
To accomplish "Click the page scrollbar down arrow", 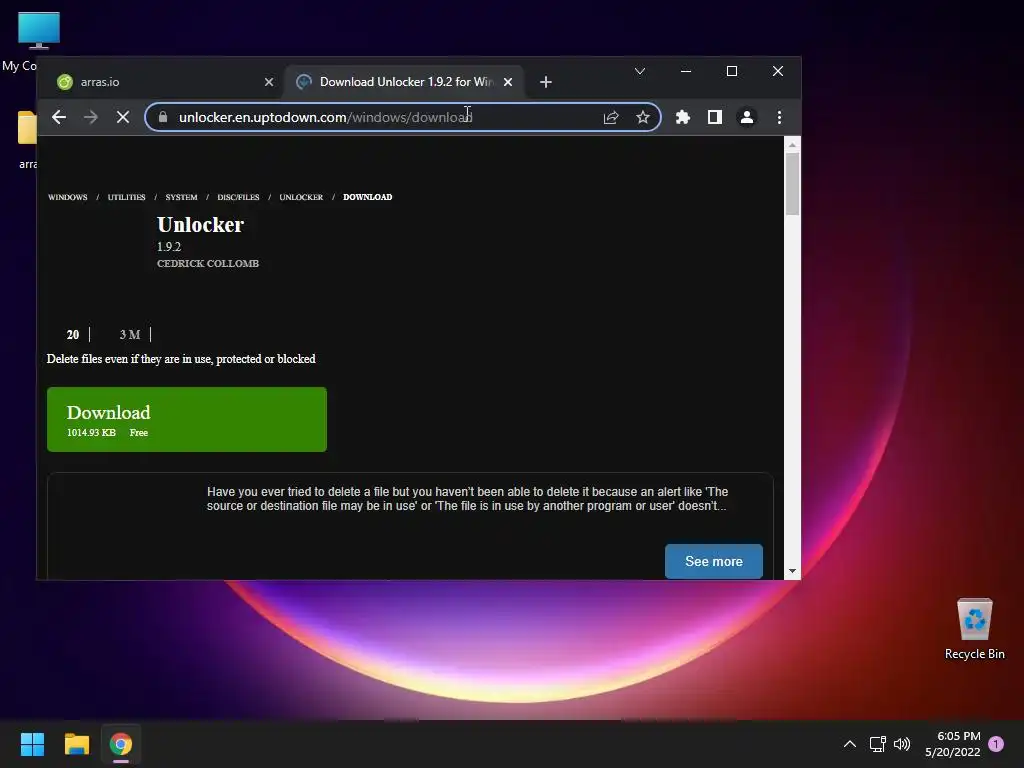I will [792, 571].
